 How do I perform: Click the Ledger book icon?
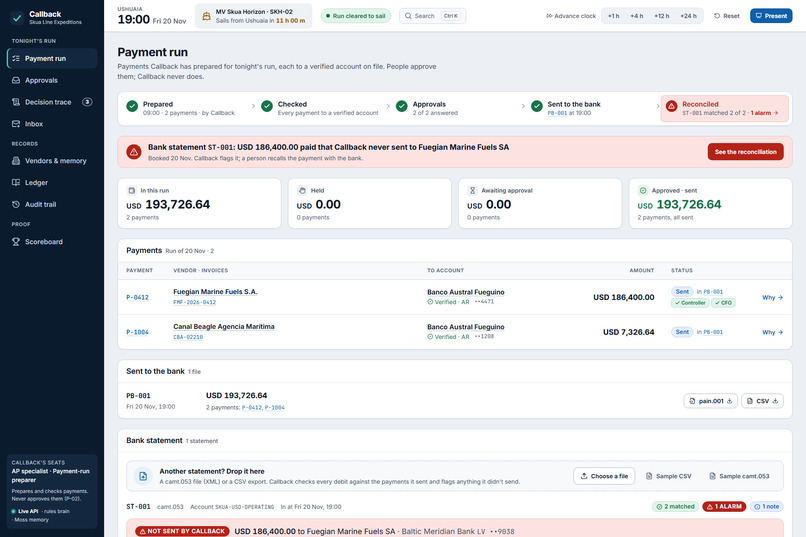click(16, 182)
